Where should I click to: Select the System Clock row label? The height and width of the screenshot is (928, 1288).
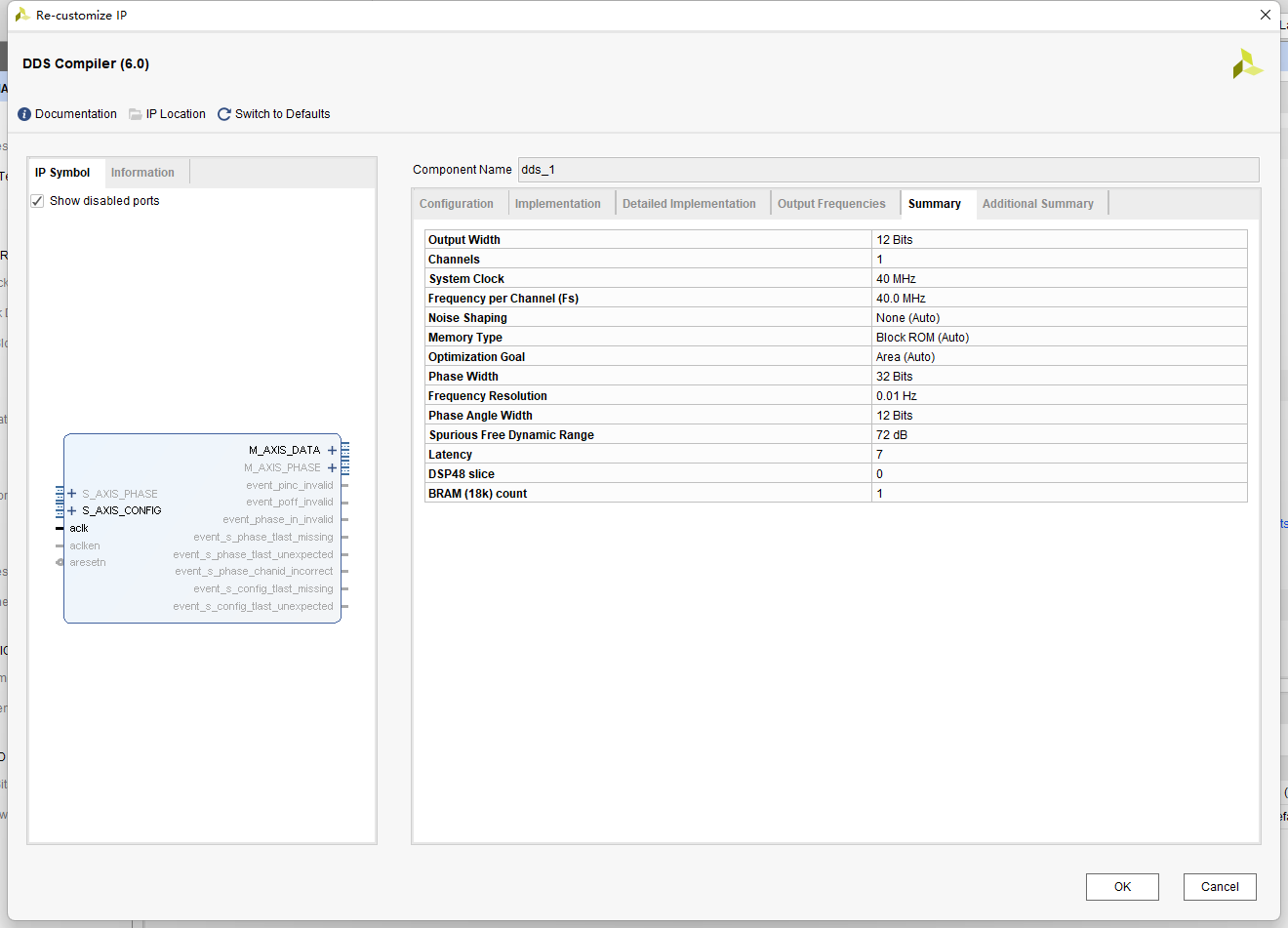466,279
